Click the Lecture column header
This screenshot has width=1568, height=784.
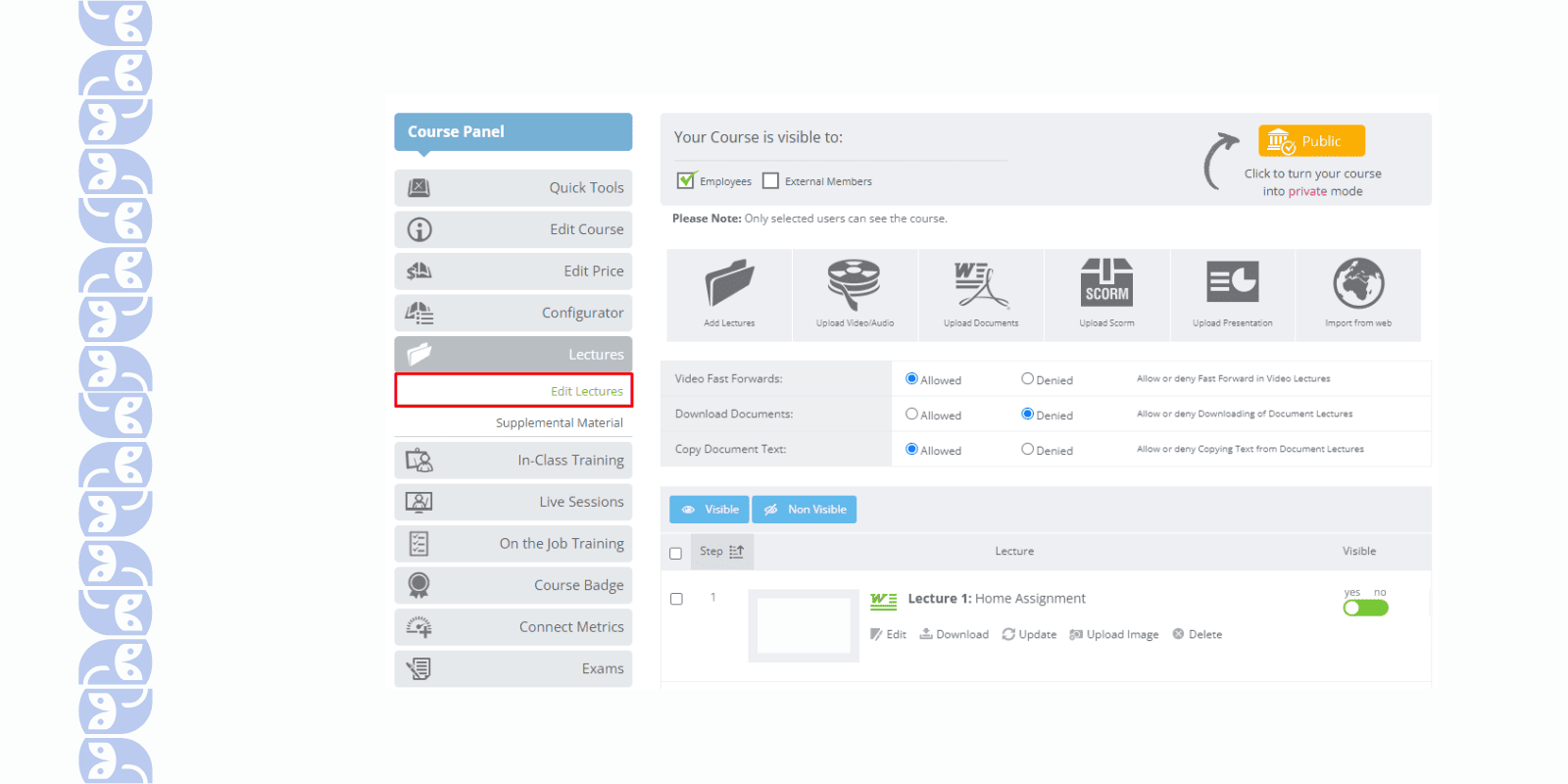coord(1014,551)
